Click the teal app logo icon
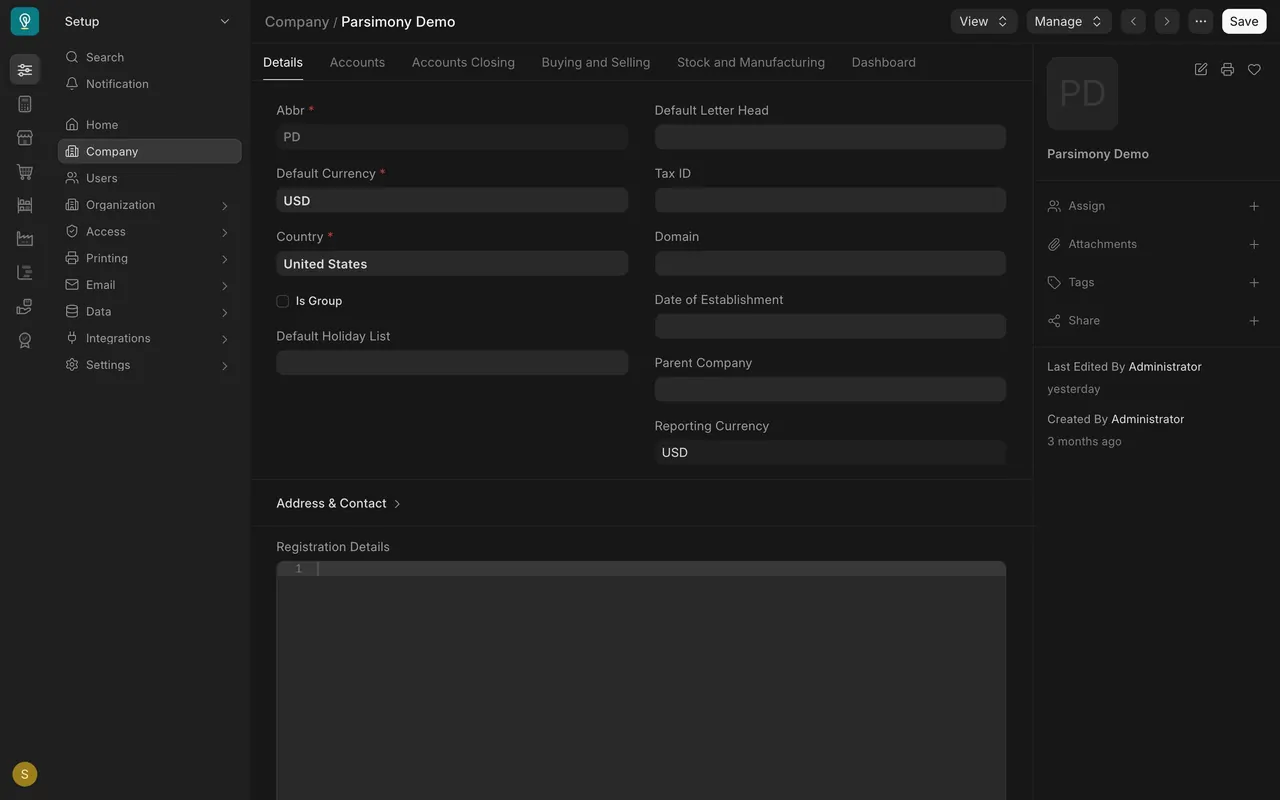Screen dimensions: 1280x800 pyautogui.click(x=25, y=21)
